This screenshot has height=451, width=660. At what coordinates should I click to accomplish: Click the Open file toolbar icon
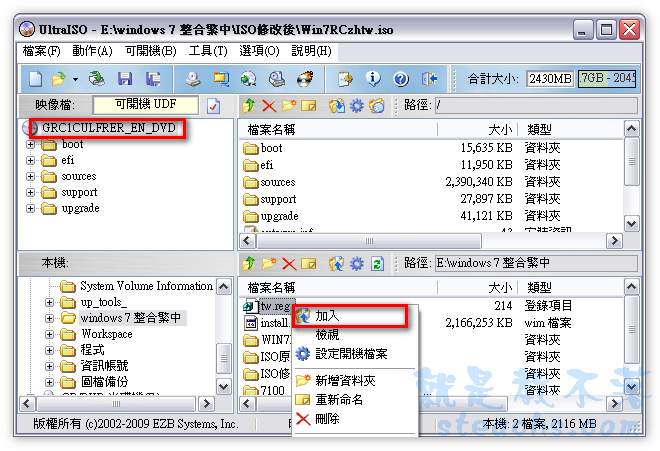(59, 79)
